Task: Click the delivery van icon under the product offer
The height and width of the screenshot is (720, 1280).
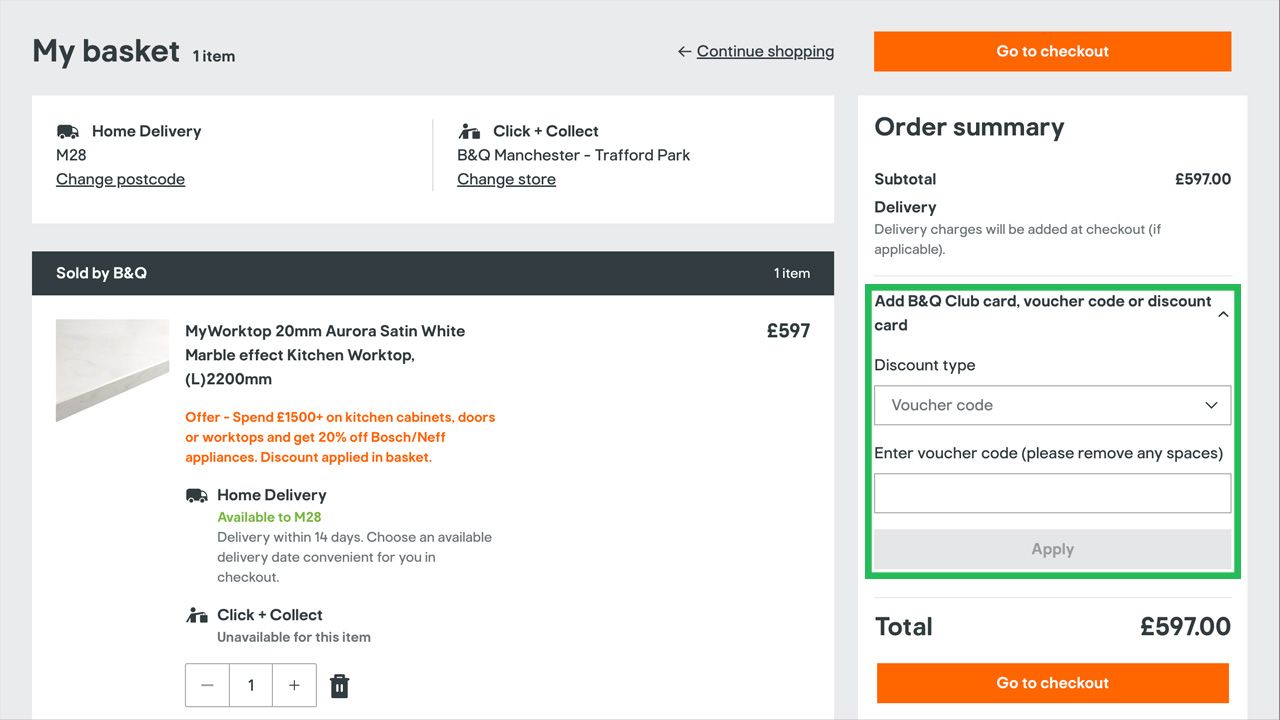Action: [197, 495]
